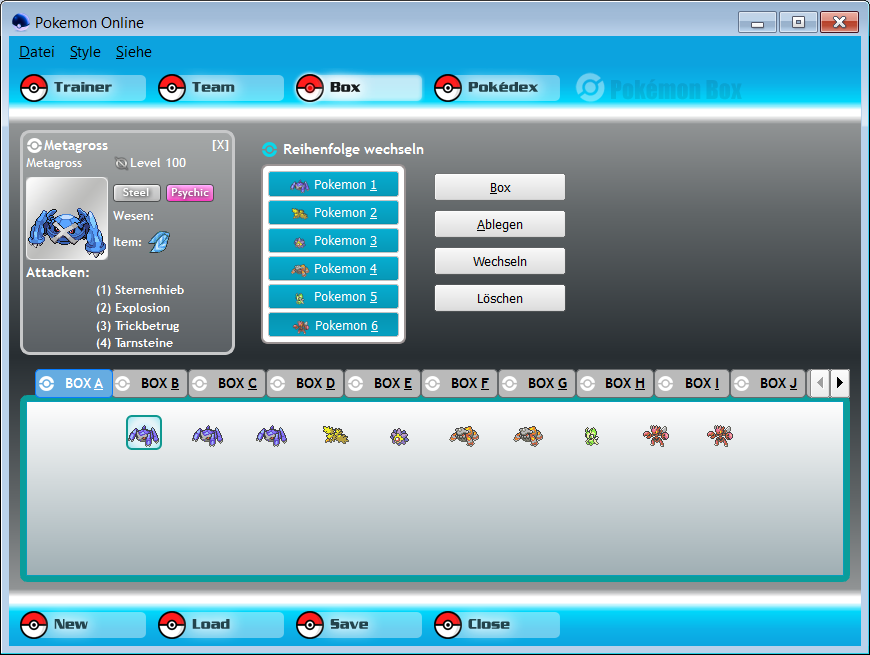Select the BOX G tab

(537, 383)
